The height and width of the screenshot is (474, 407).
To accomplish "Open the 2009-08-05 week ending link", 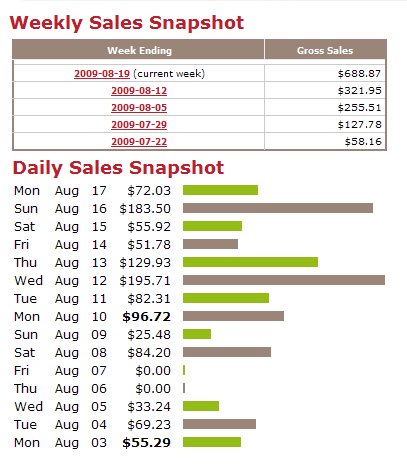I will pyautogui.click(x=139, y=108).
